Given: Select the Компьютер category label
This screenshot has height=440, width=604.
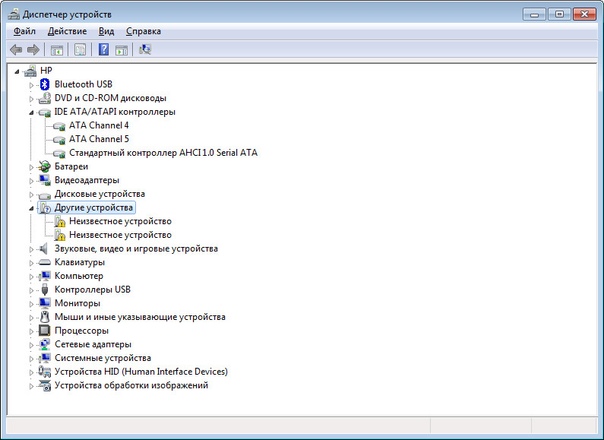Looking at the screenshot, I should [x=79, y=276].
